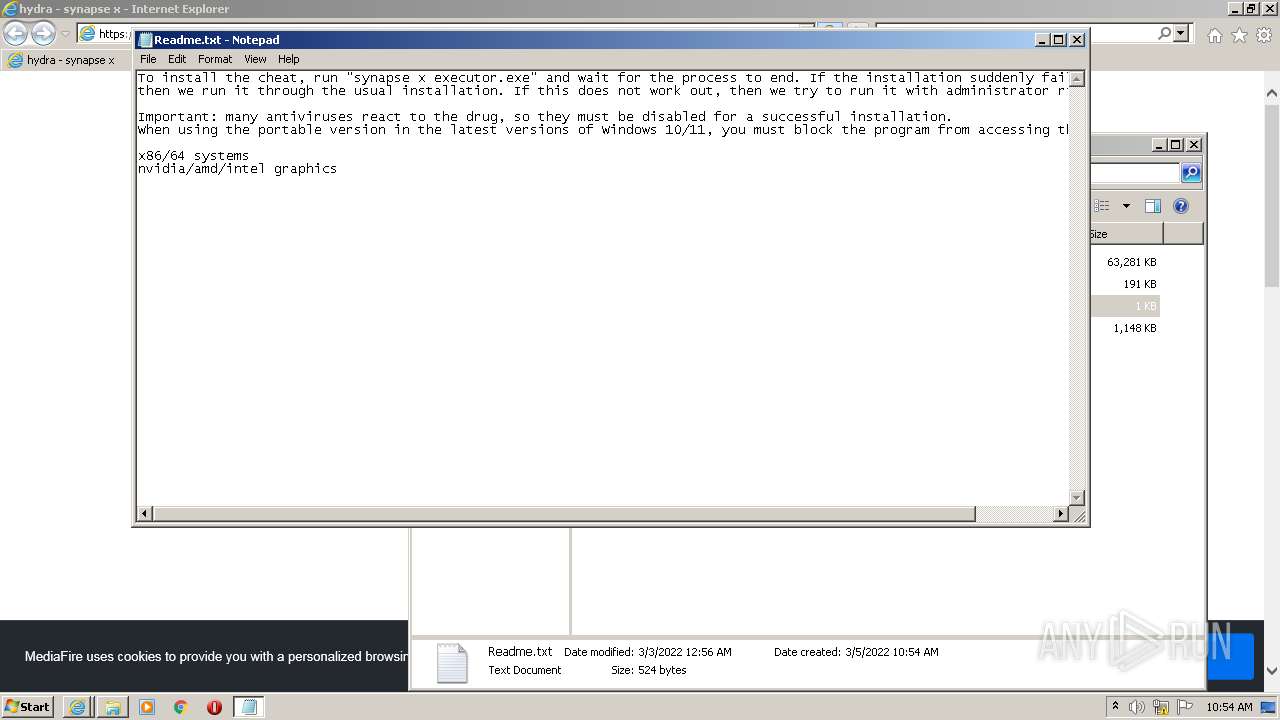Image resolution: width=1280 pixels, height=720 pixels.
Task: Click Notepad's vertical scrollbar down arrow
Action: click(x=1077, y=498)
